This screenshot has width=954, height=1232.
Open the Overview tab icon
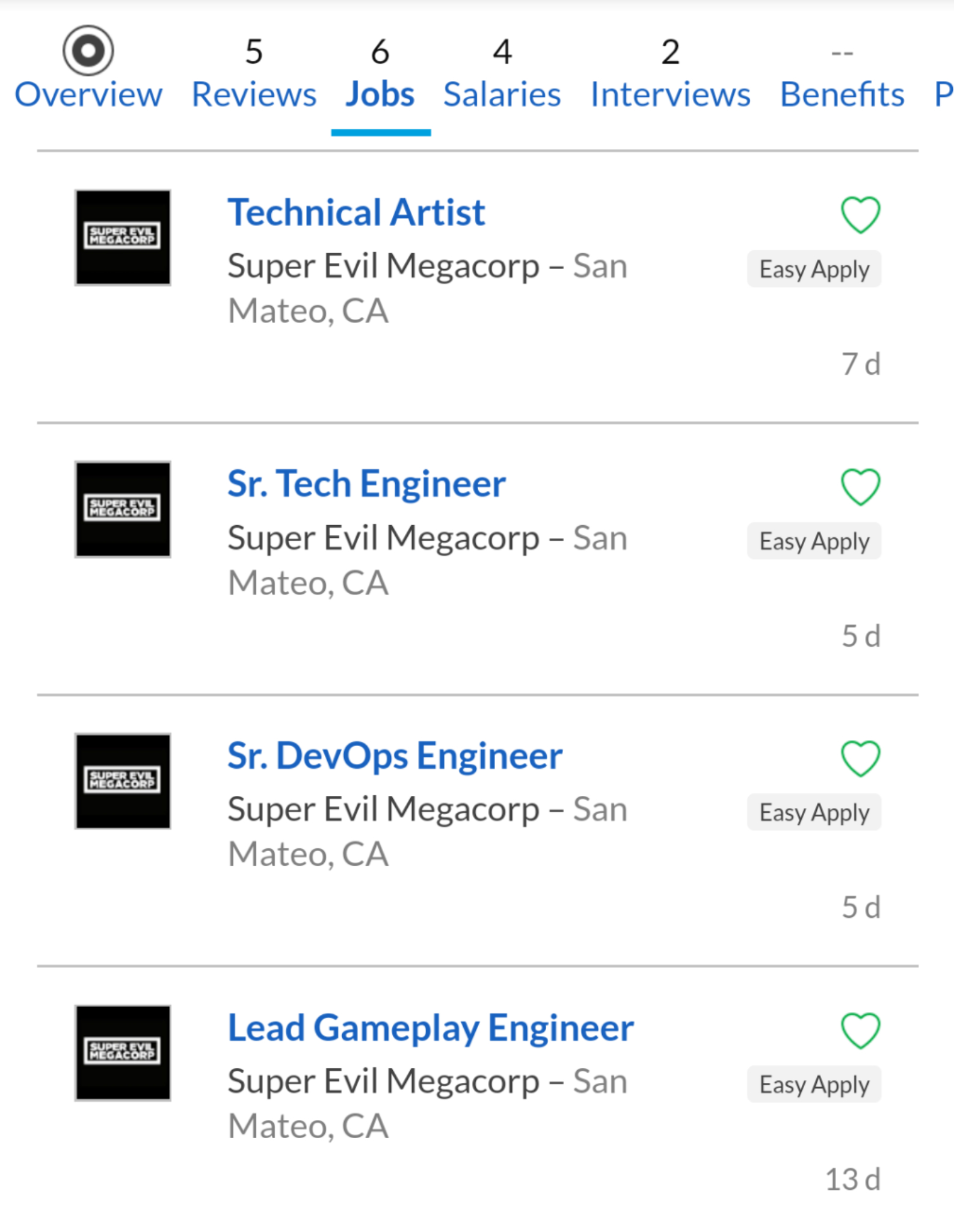[88, 51]
